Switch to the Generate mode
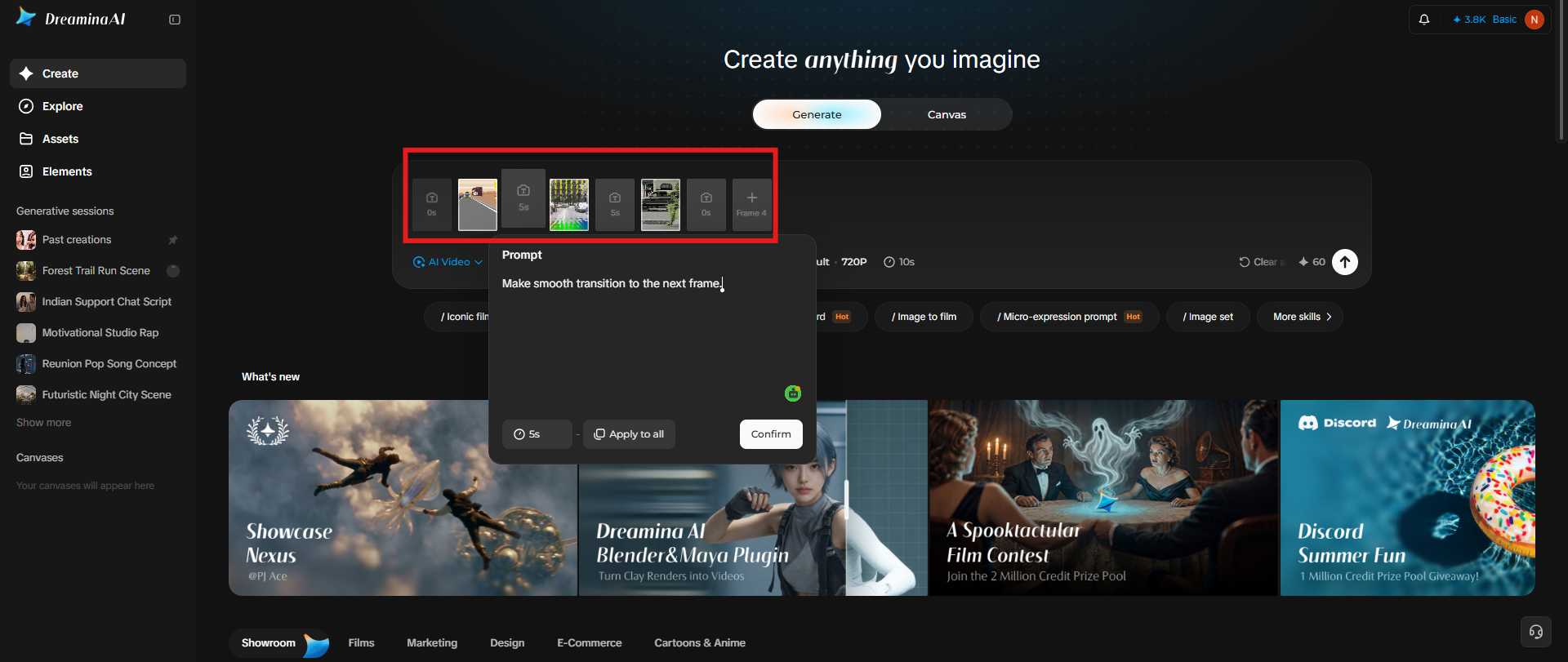This screenshot has height=662, width=1568. 817,114
